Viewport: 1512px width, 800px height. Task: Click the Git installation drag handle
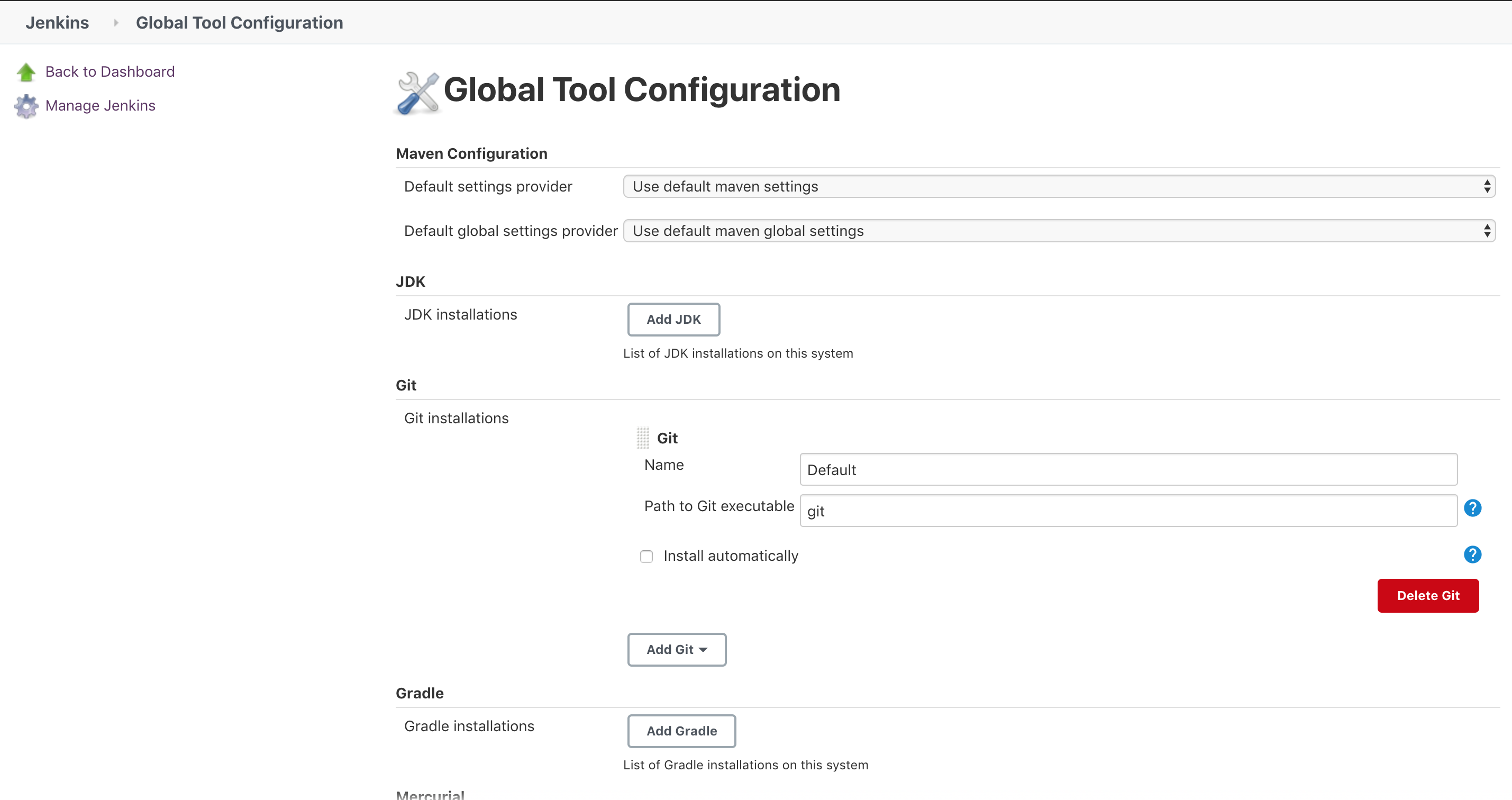click(643, 438)
